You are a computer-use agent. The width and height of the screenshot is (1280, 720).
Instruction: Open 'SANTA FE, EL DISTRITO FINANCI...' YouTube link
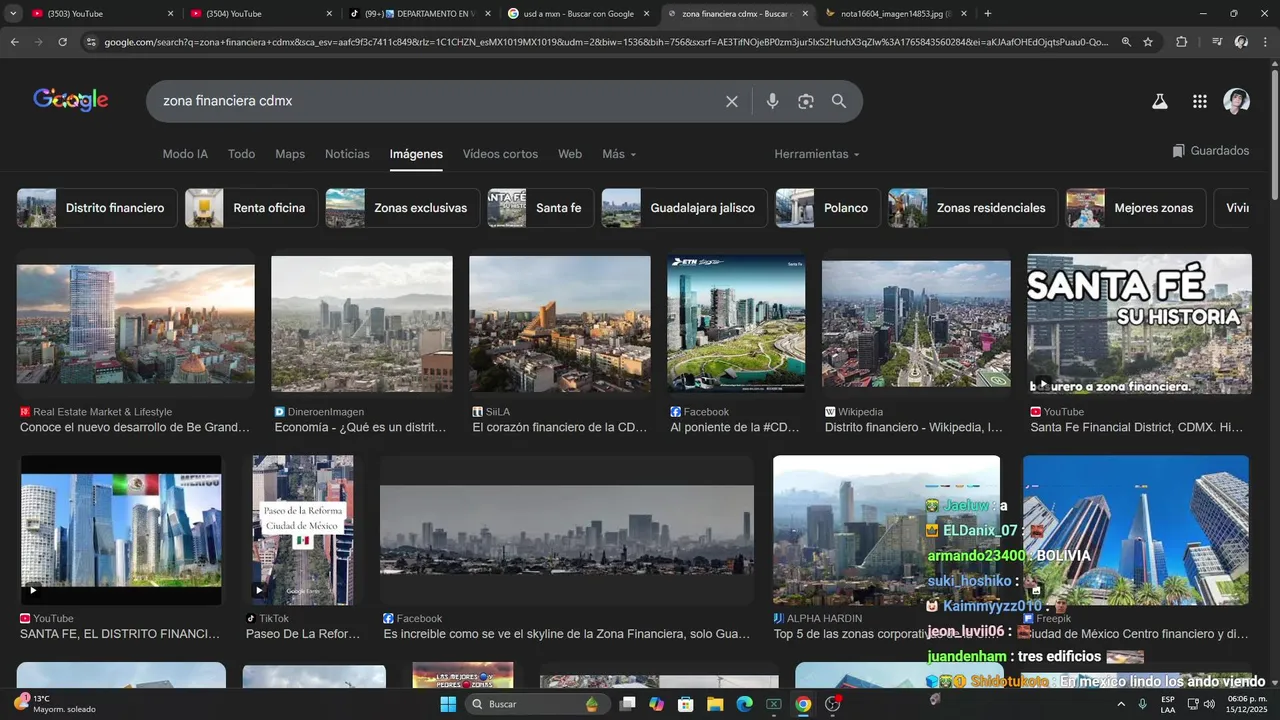tap(120, 634)
